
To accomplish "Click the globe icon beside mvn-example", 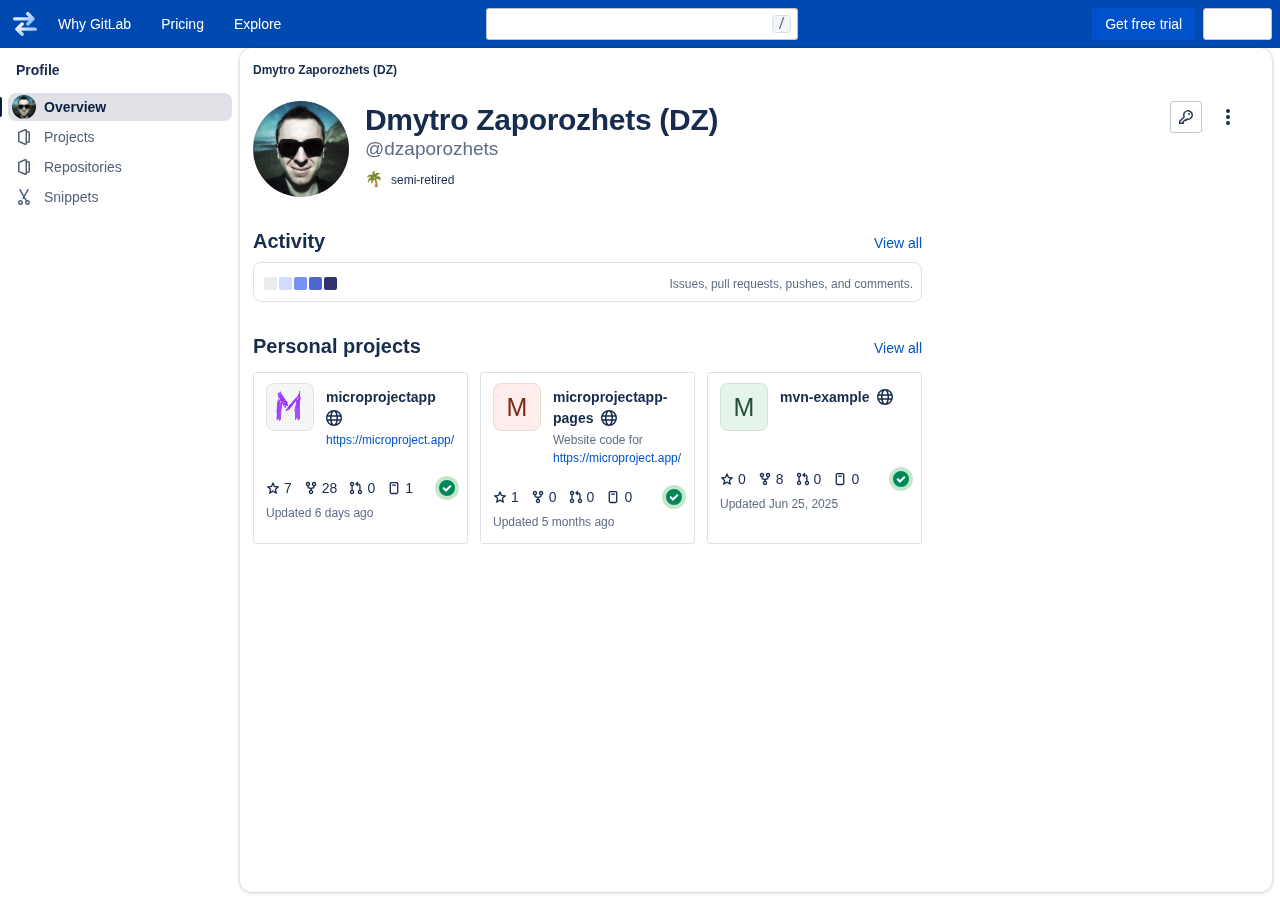I will pos(885,397).
